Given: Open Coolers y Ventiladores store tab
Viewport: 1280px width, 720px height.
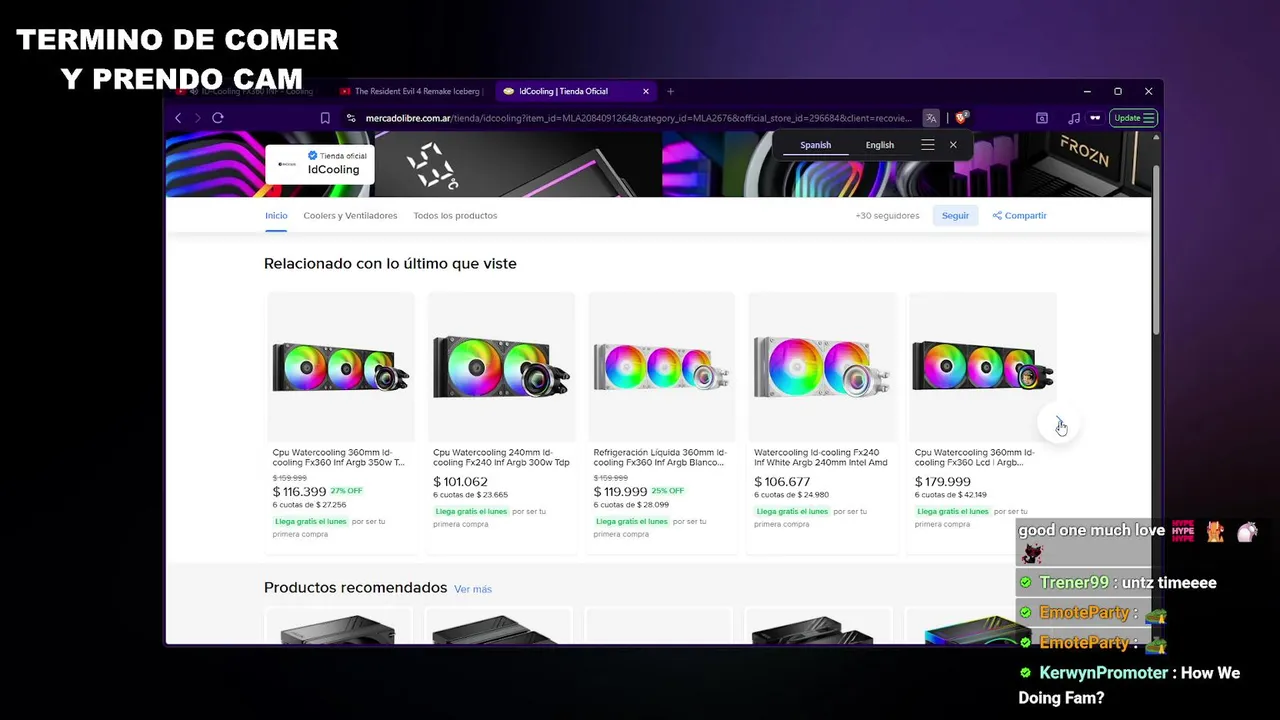Looking at the screenshot, I should [x=350, y=216].
